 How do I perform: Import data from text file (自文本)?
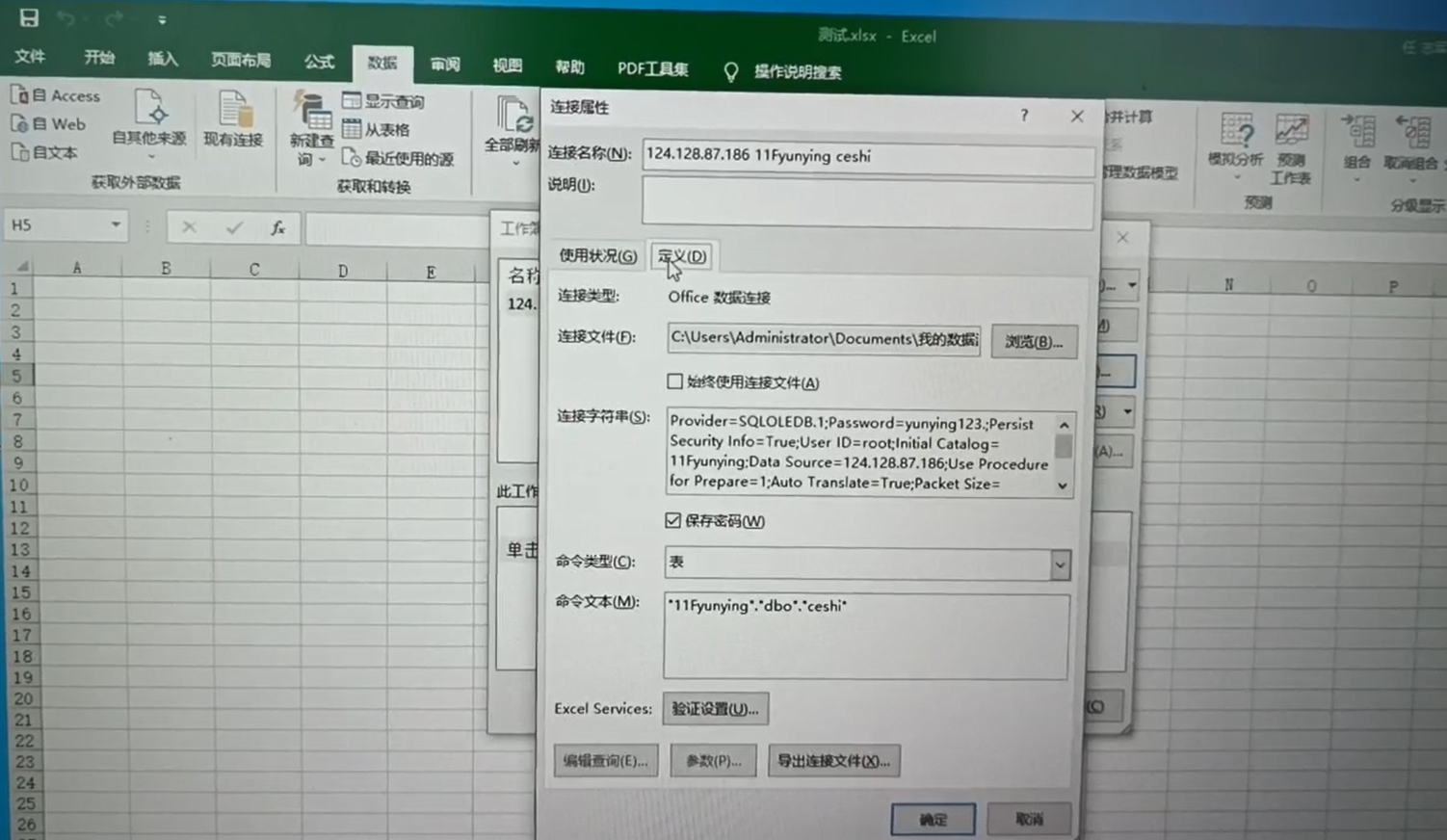click(44, 152)
